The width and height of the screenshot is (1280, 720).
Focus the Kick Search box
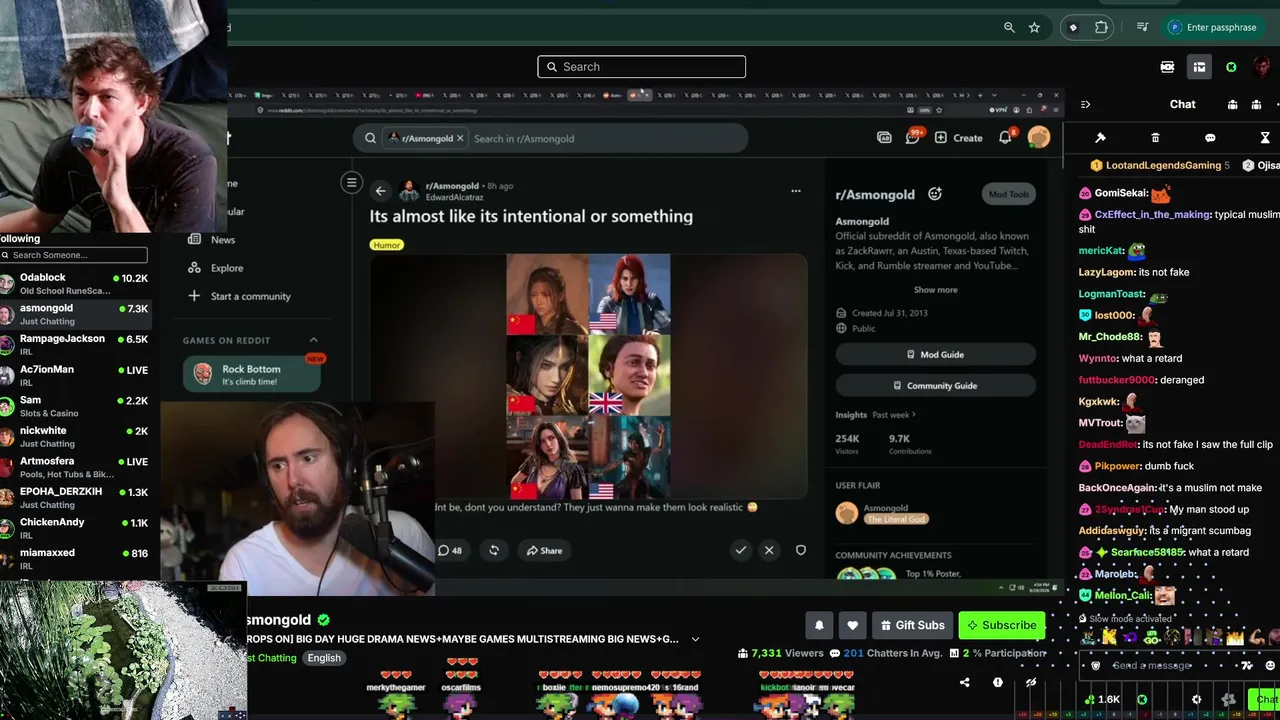pos(641,67)
